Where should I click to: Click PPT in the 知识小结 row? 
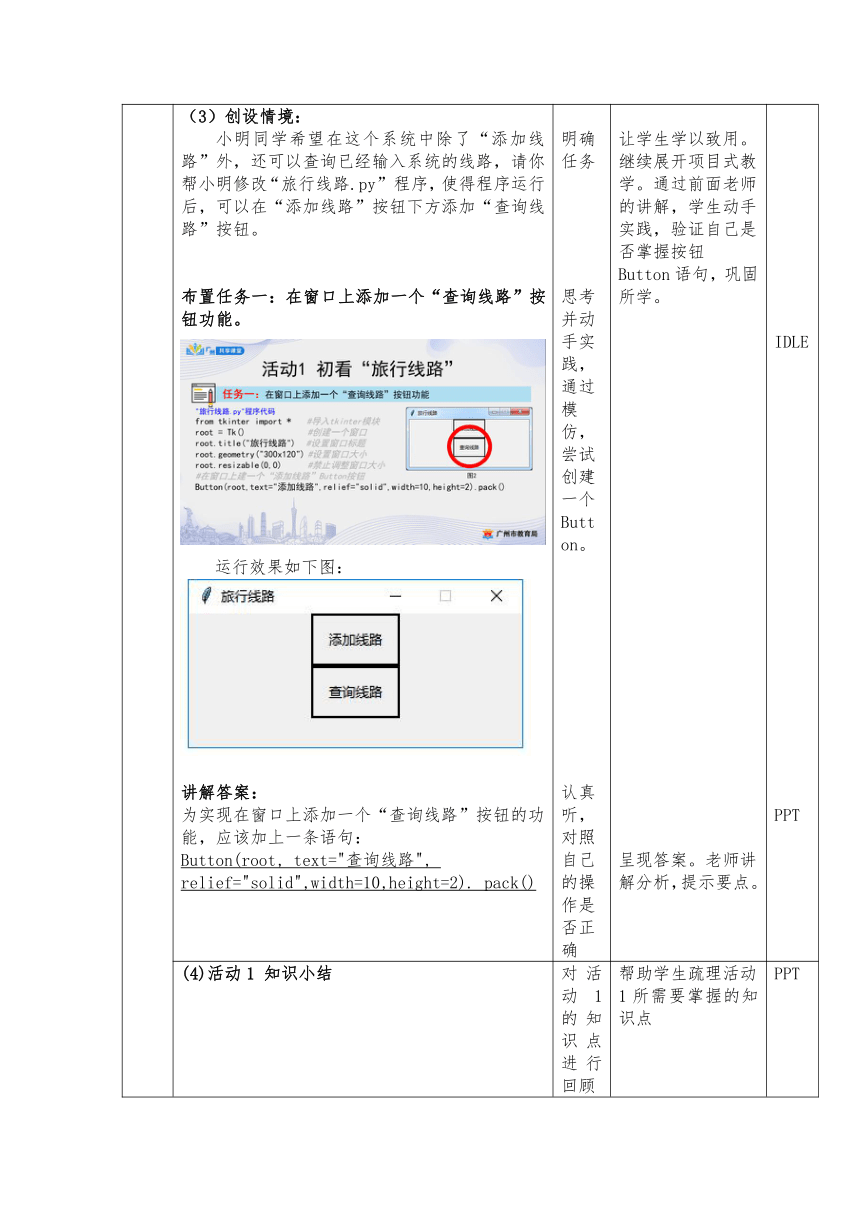coord(787,973)
